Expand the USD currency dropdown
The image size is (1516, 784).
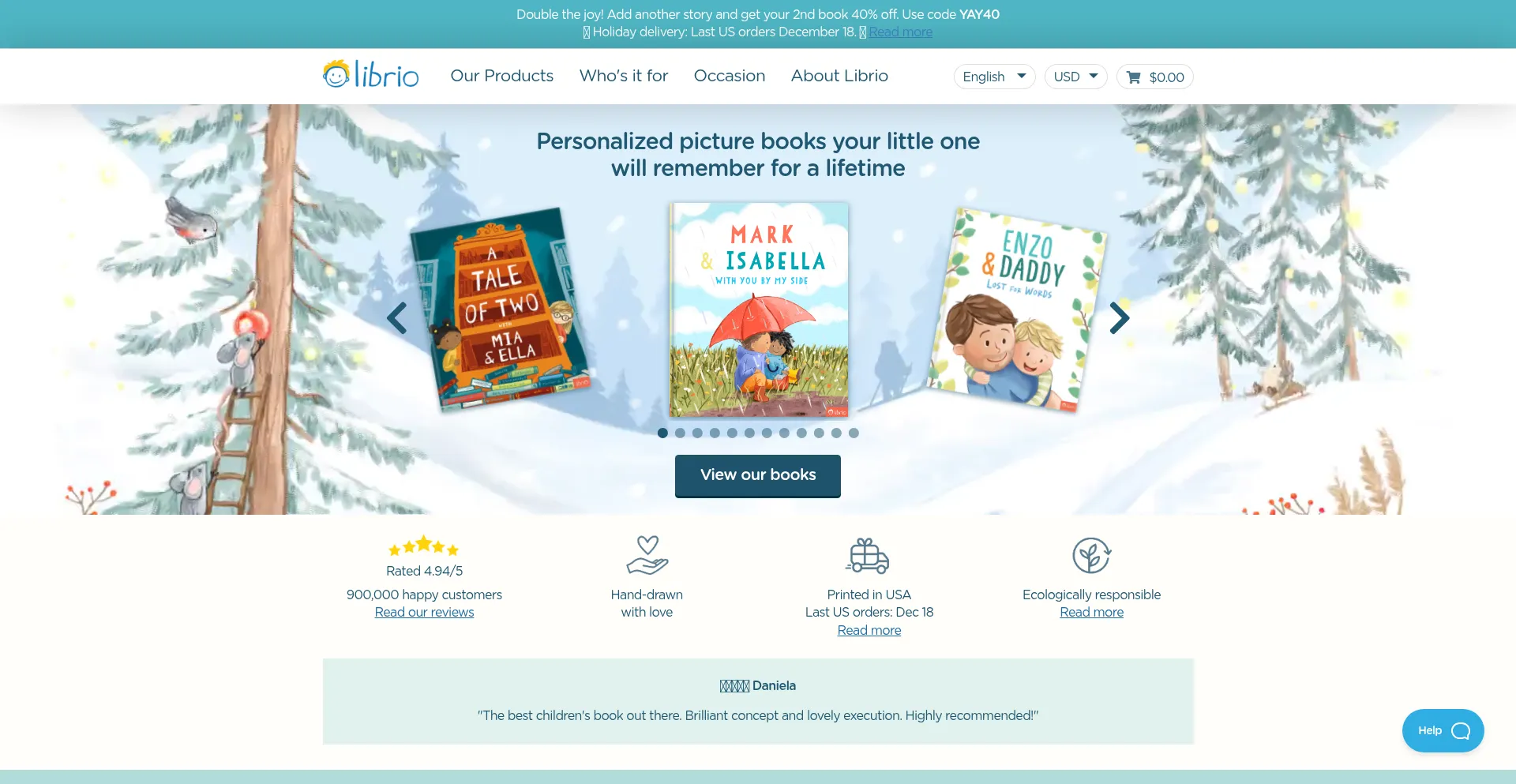click(1075, 77)
